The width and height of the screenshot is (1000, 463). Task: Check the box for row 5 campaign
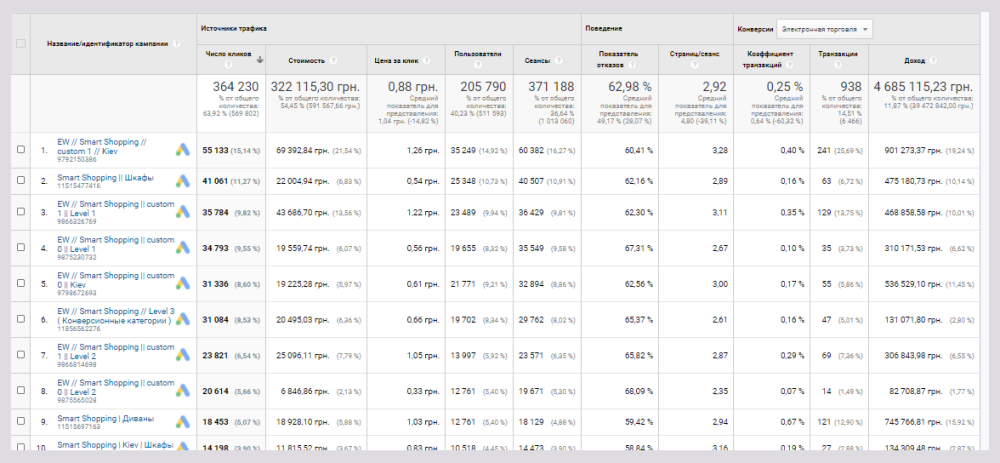[21, 284]
